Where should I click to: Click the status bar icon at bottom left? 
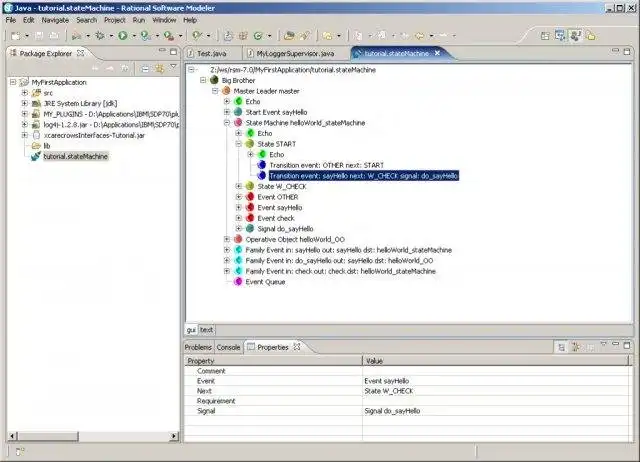[20, 451]
